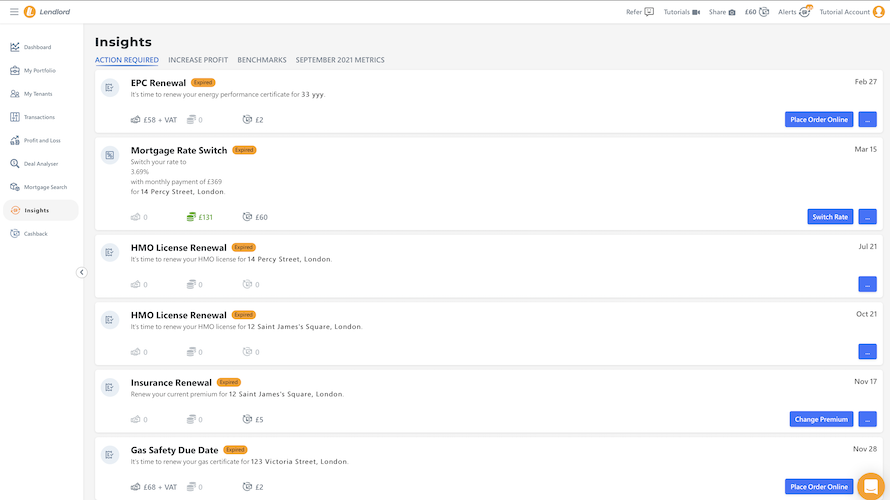
Task: Click the Expired badge on Mortgage Rate Switch
Action: (x=244, y=150)
